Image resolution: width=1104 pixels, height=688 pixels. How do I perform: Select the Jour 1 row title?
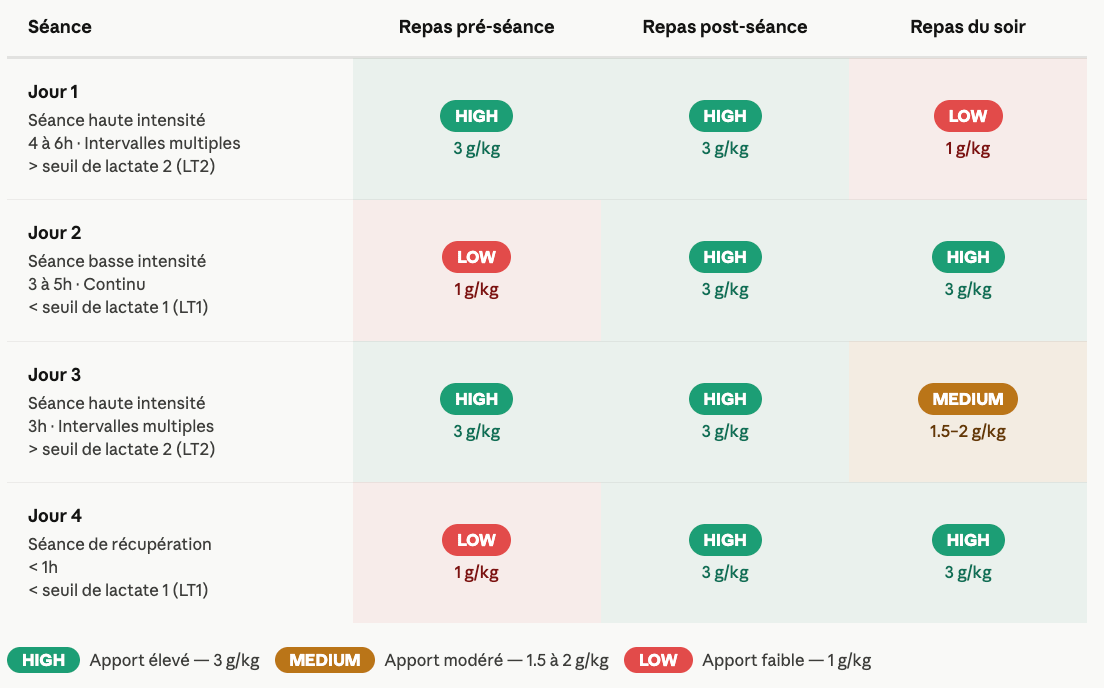point(53,92)
